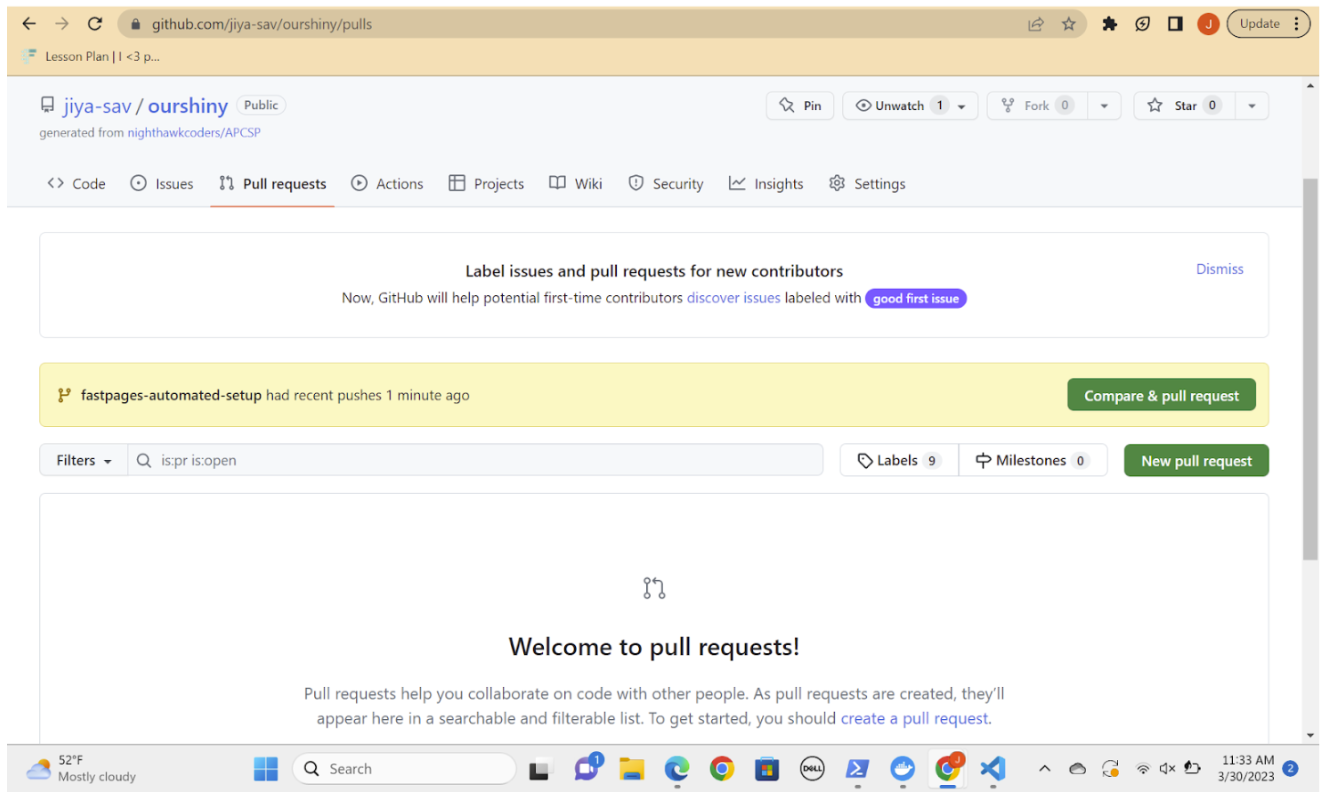Open notification count badge

click(x=1290, y=769)
